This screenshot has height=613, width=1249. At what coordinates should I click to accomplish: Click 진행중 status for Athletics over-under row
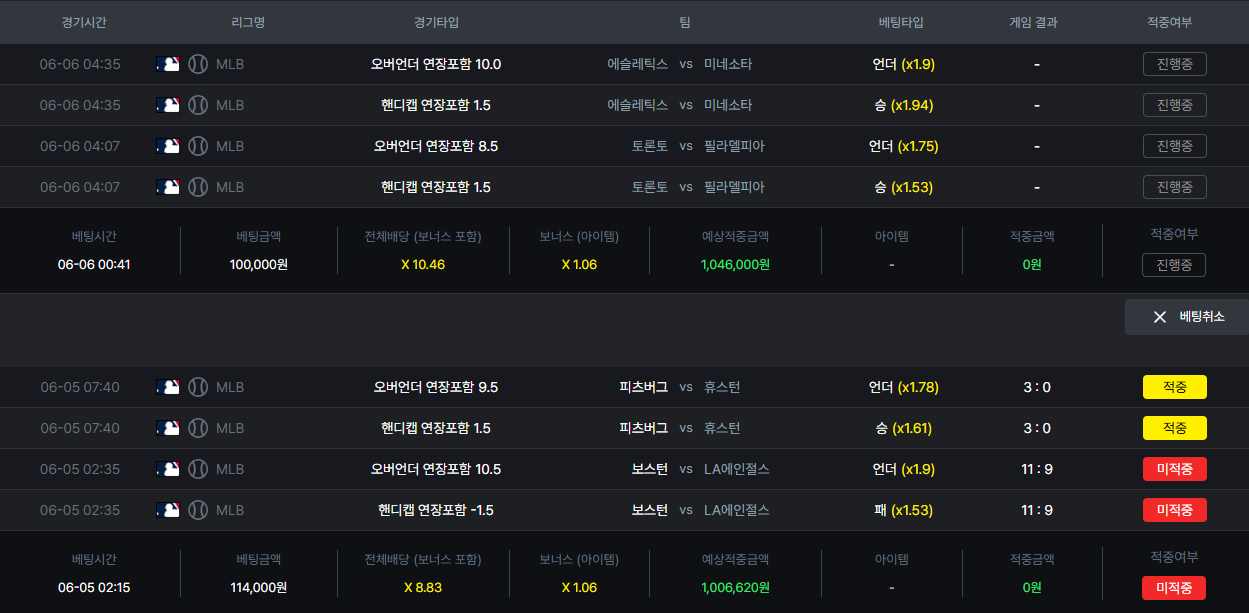tap(1175, 64)
